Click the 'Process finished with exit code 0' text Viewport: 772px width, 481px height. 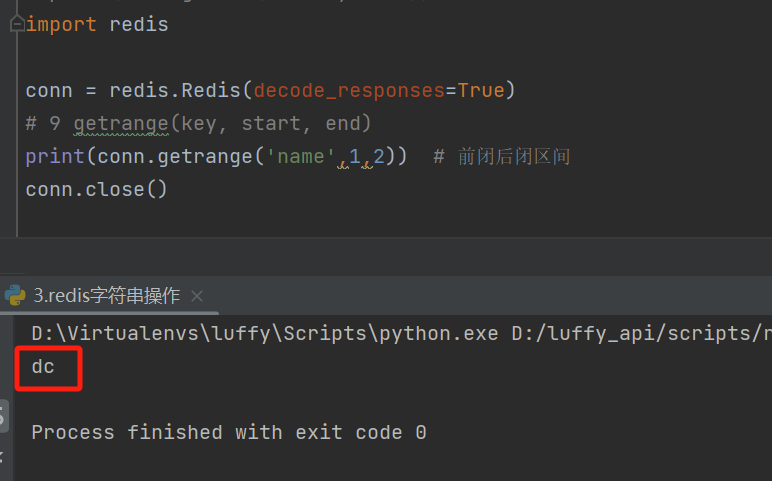tap(229, 432)
